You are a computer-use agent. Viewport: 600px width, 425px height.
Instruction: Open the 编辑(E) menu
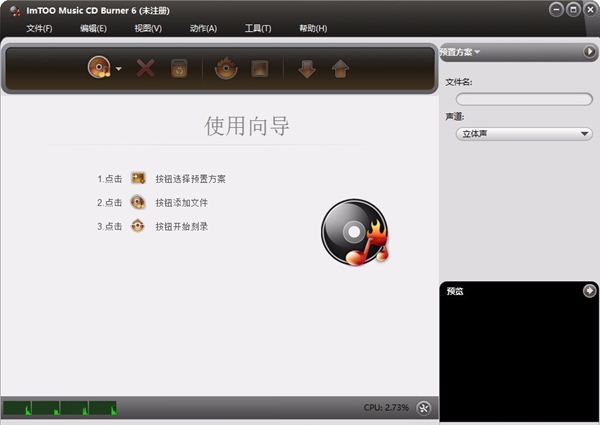tap(93, 28)
